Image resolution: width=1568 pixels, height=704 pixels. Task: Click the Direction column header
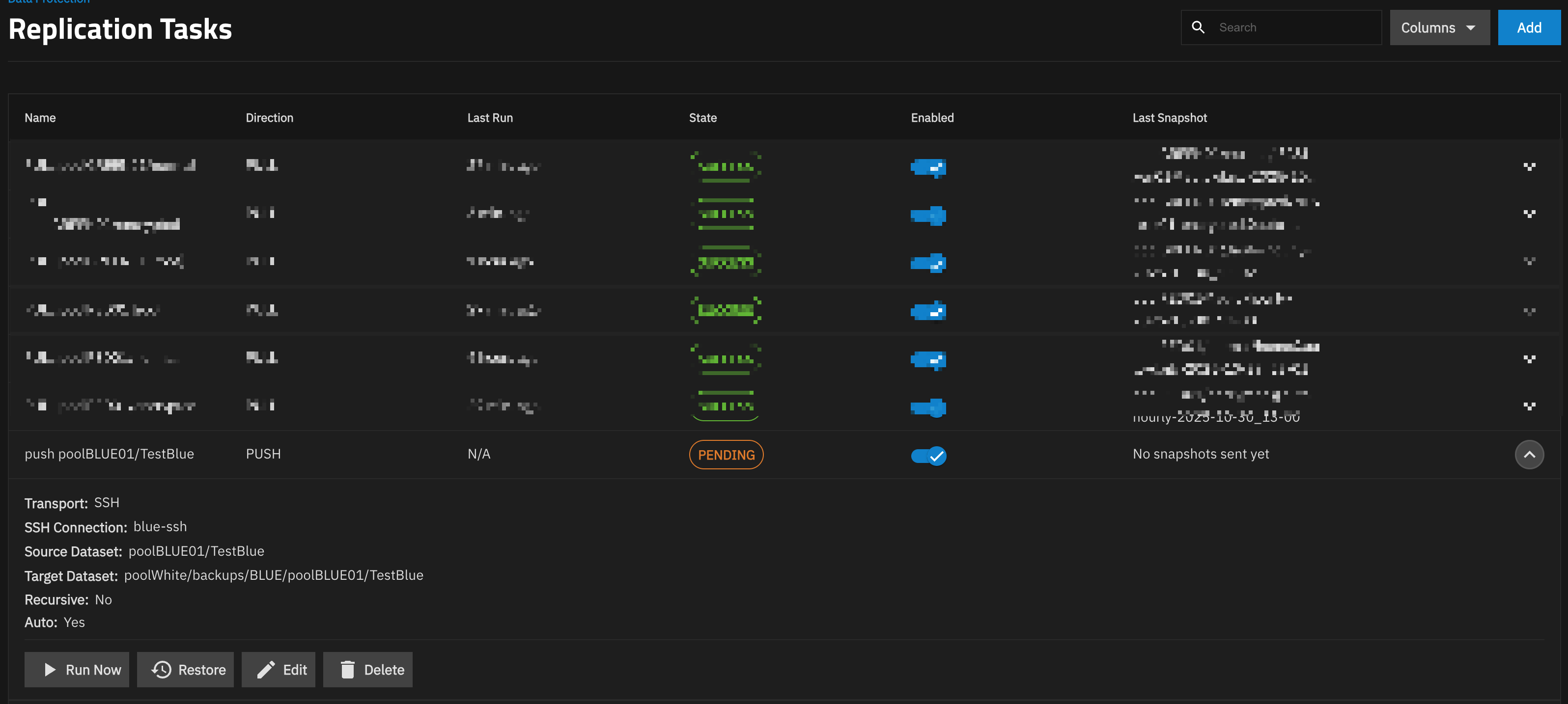click(269, 117)
